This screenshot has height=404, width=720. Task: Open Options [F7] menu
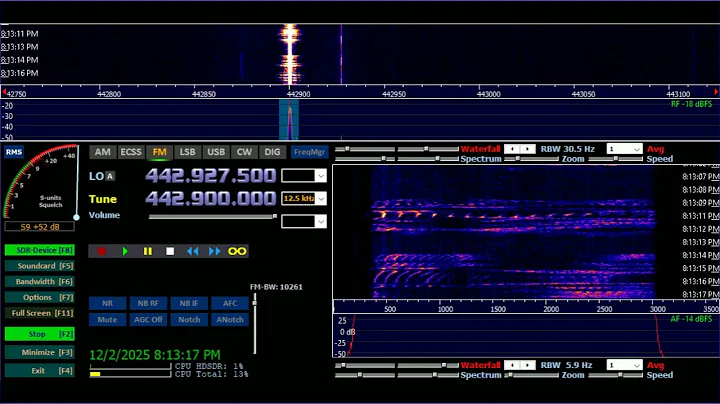(39, 297)
